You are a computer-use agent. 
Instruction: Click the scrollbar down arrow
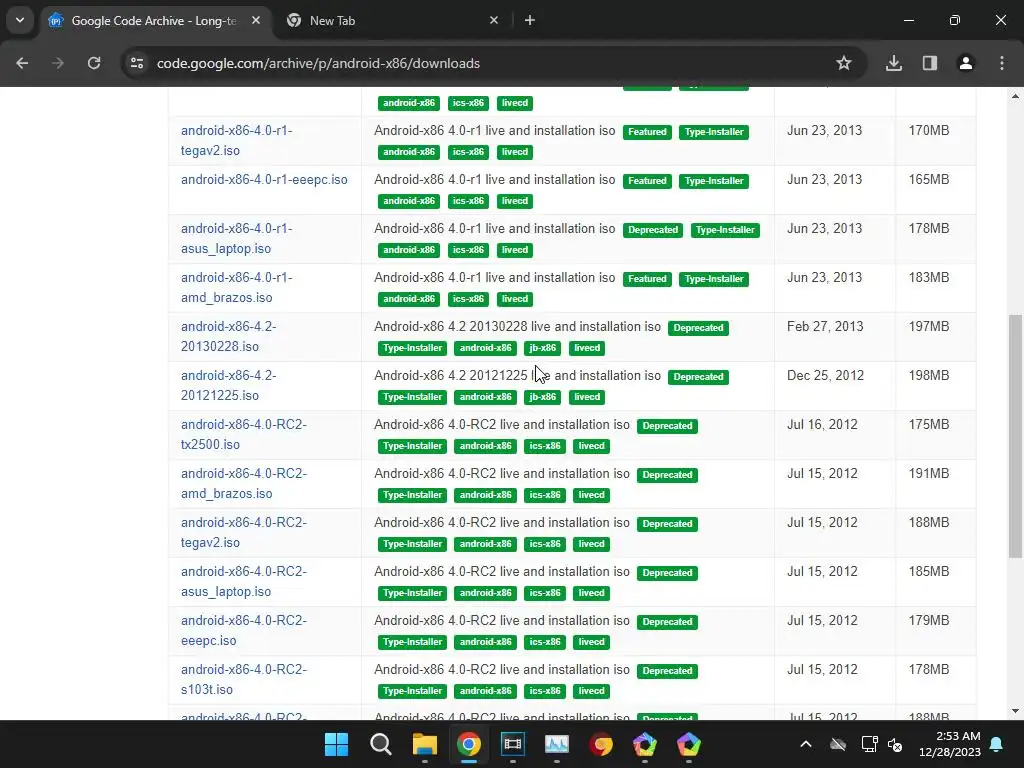tap(1015, 711)
